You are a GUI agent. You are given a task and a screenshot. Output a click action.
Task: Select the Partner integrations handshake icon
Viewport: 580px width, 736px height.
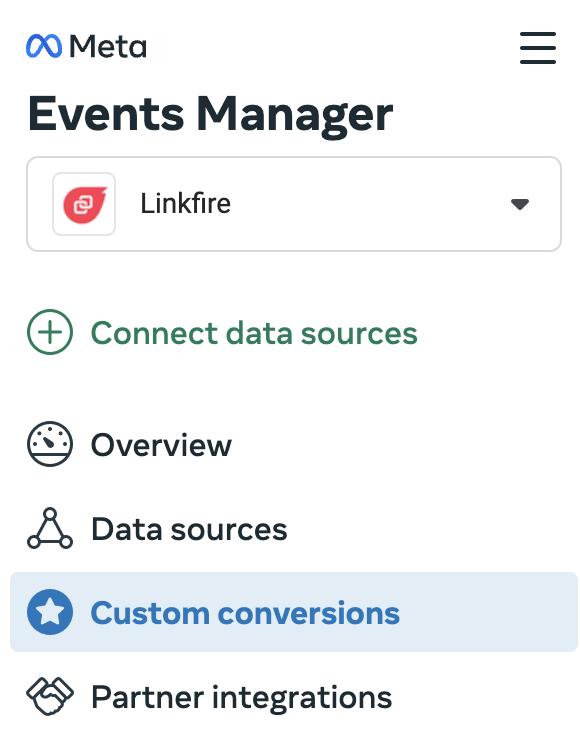(50, 696)
